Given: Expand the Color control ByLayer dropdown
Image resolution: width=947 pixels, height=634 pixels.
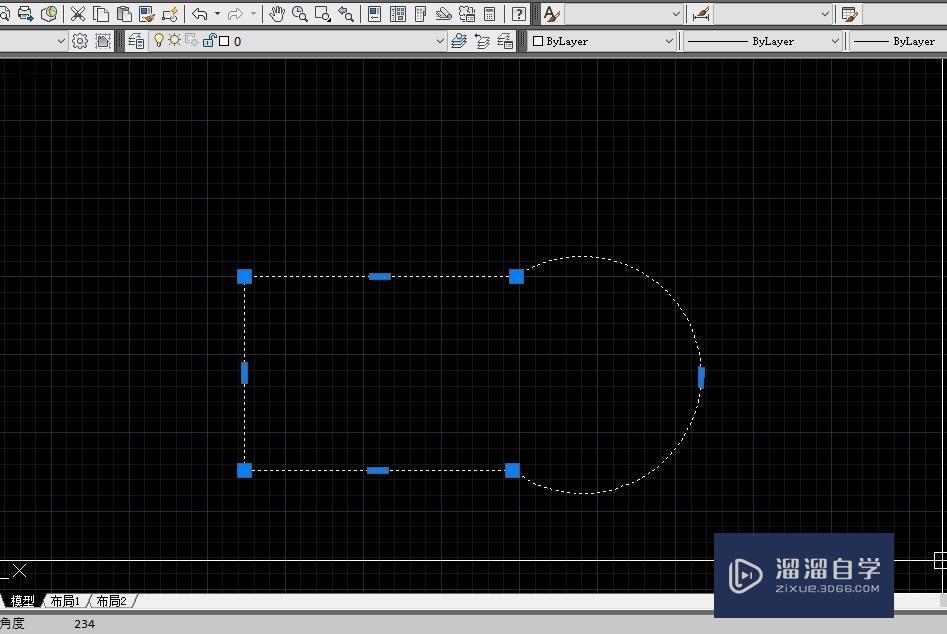Looking at the screenshot, I should click(x=670, y=40).
